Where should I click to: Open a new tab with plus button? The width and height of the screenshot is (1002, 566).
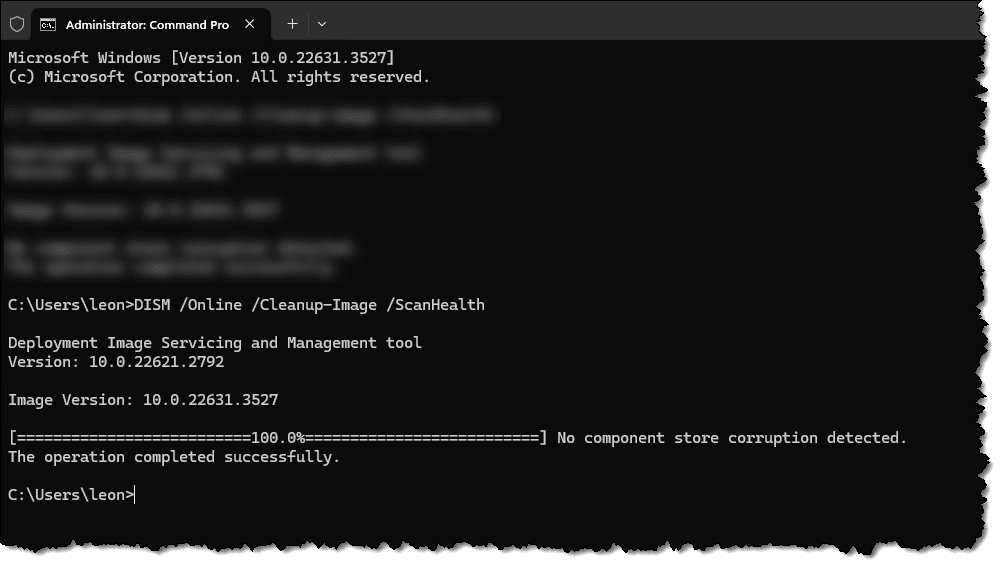(292, 23)
